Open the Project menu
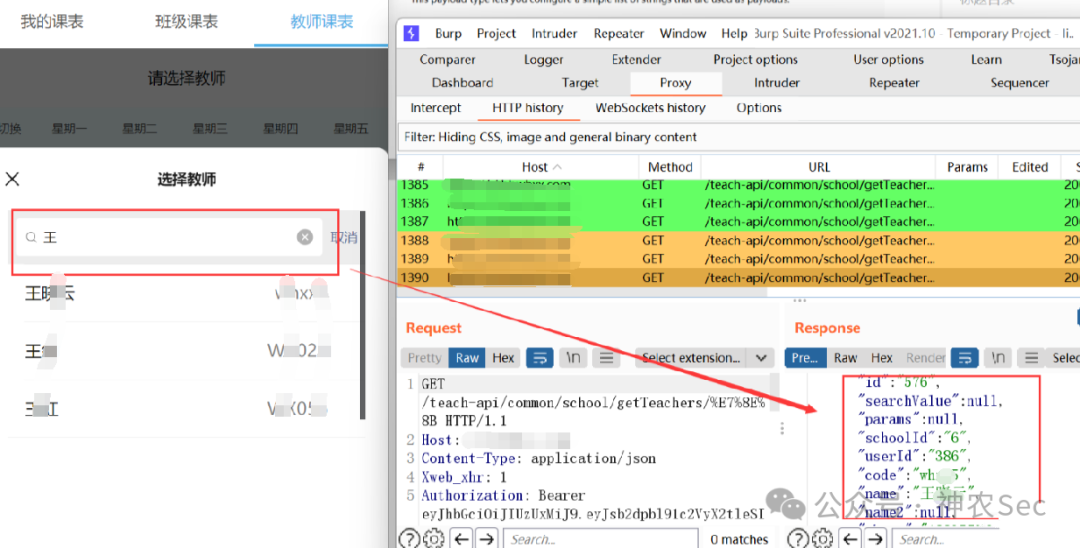This screenshot has width=1080, height=548. click(496, 33)
